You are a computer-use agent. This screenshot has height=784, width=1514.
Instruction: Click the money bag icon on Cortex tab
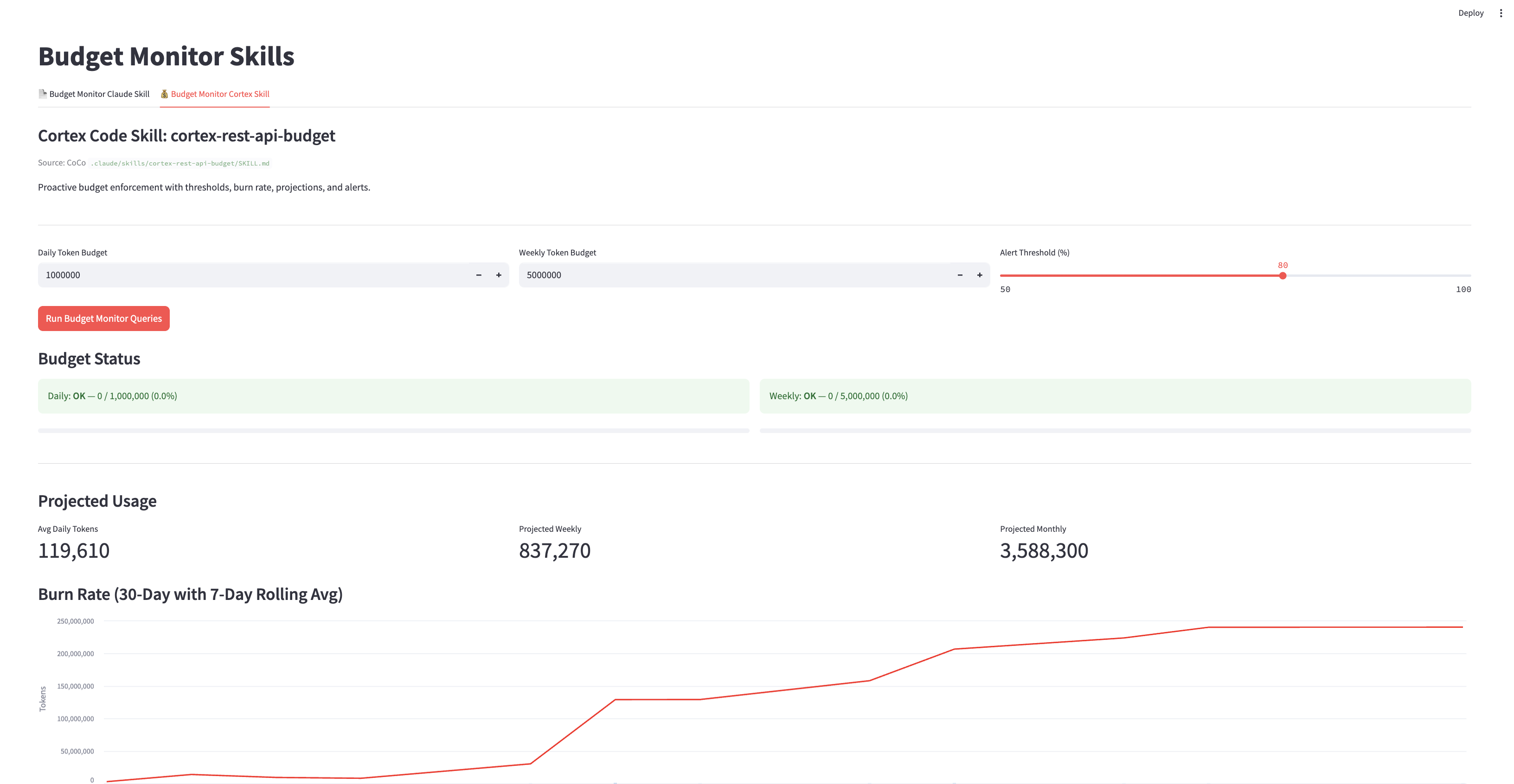pyautogui.click(x=165, y=94)
